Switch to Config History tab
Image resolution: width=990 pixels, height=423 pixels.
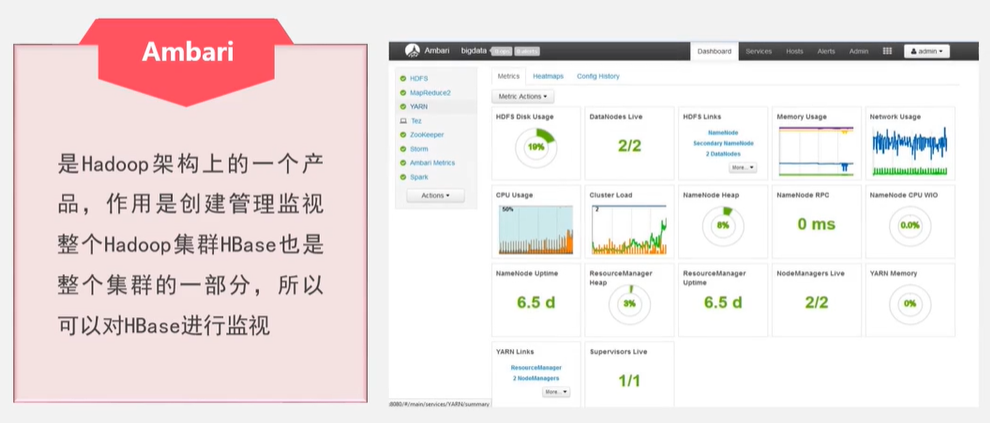coord(598,76)
